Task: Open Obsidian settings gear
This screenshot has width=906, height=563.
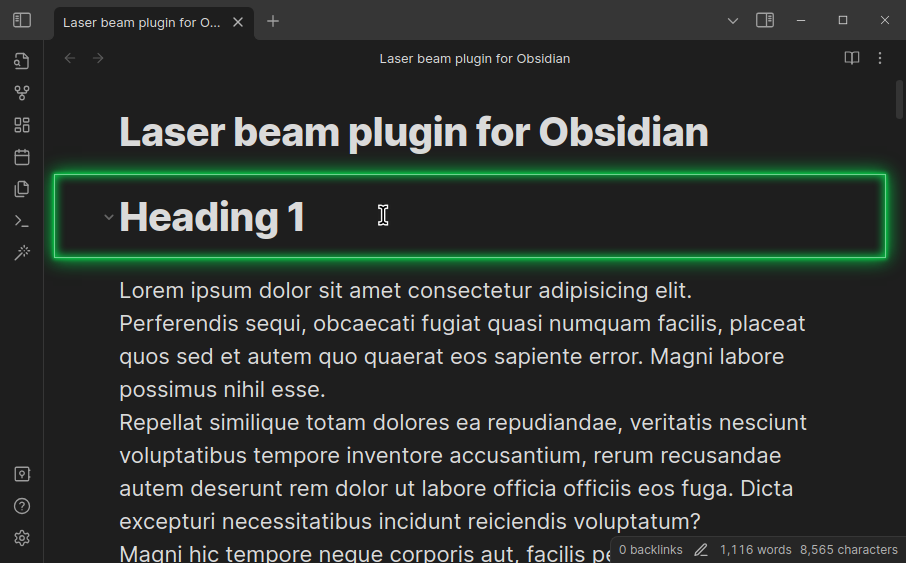Action: click(x=22, y=538)
